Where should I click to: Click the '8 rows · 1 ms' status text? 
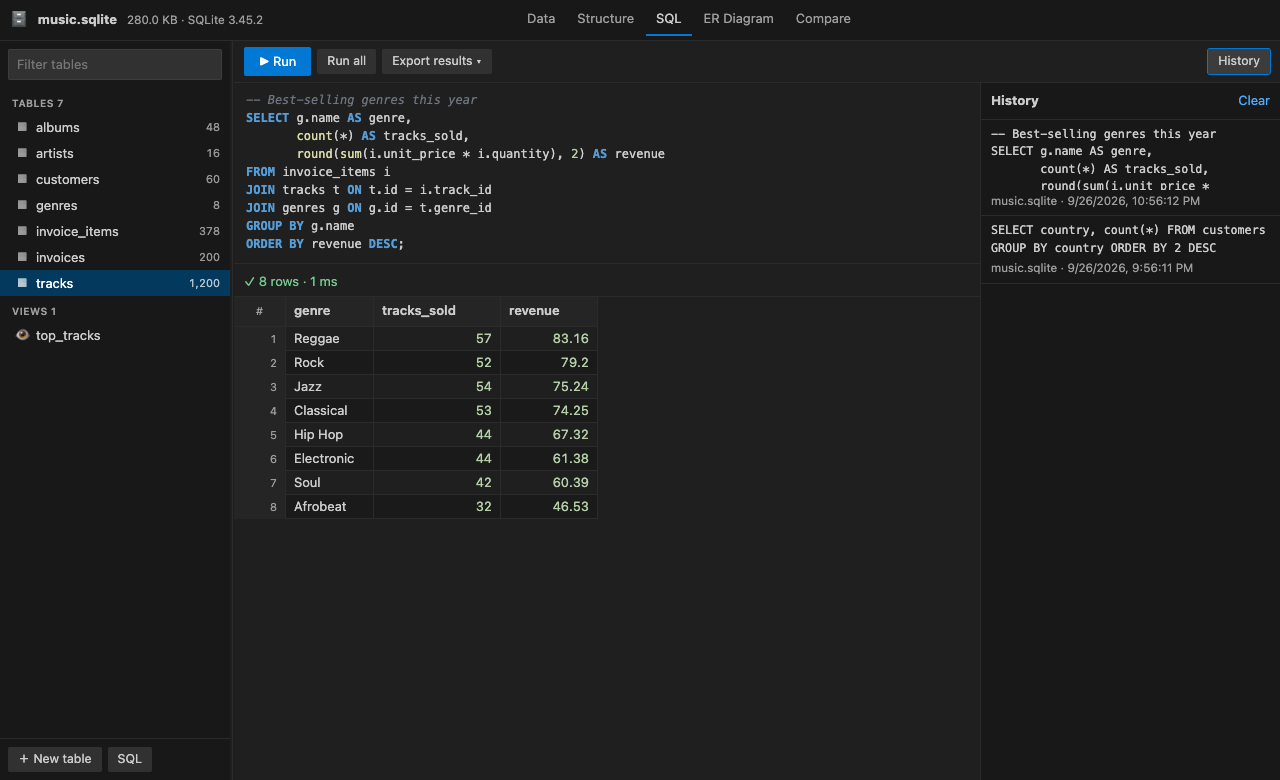[291, 281]
